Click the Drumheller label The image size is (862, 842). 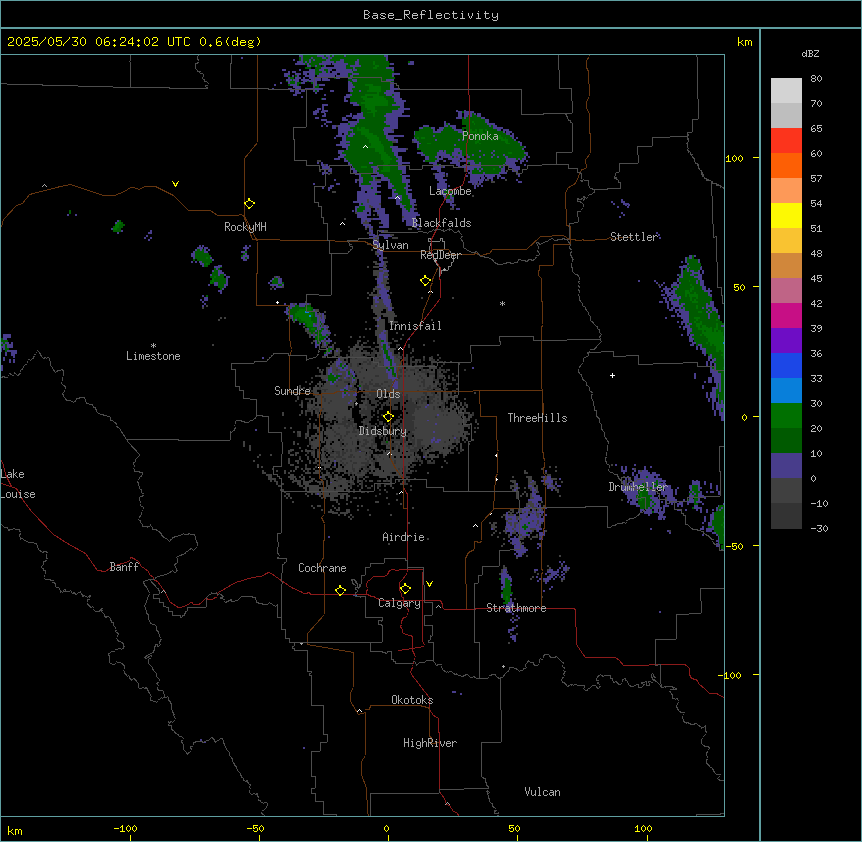(x=638, y=487)
